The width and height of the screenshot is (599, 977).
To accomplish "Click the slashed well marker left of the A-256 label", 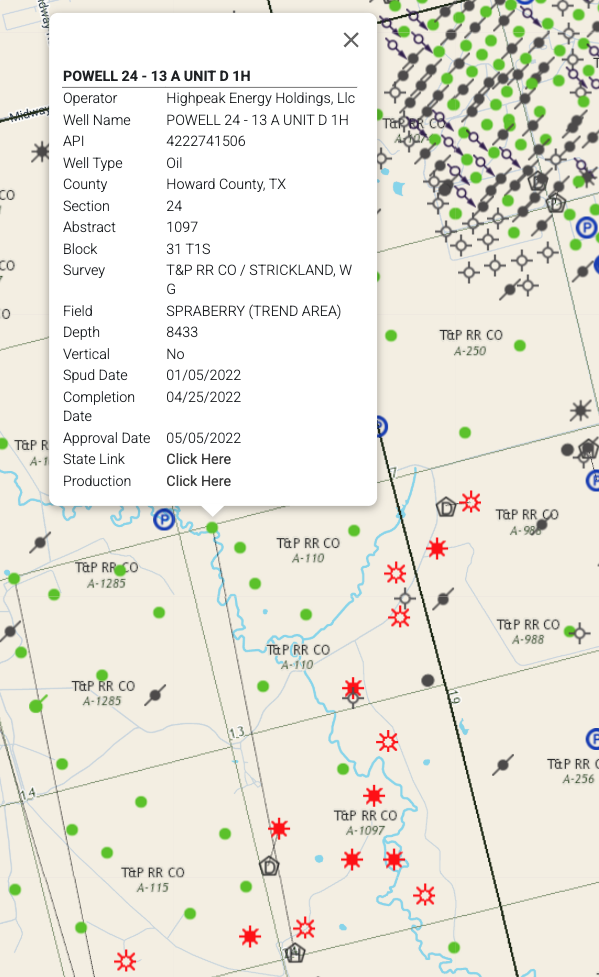I will point(503,765).
